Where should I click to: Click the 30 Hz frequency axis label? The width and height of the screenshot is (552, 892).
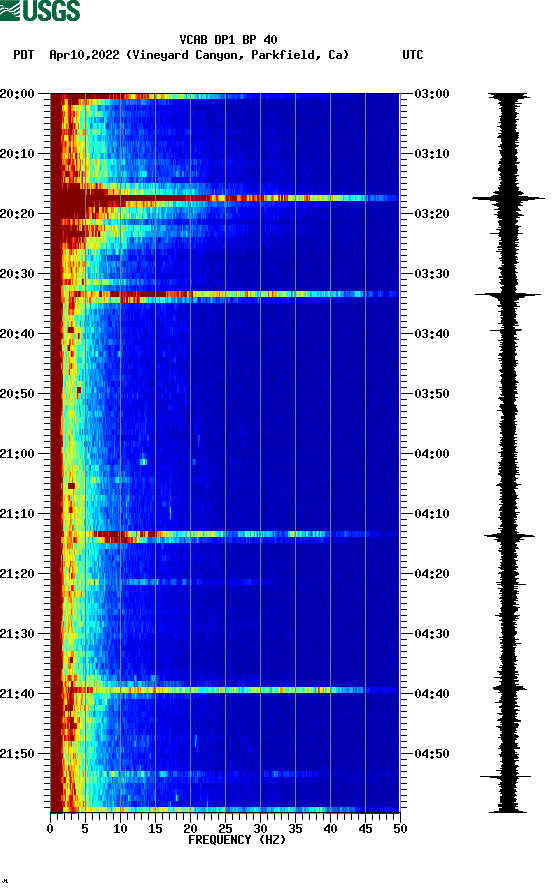tap(260, 829)
